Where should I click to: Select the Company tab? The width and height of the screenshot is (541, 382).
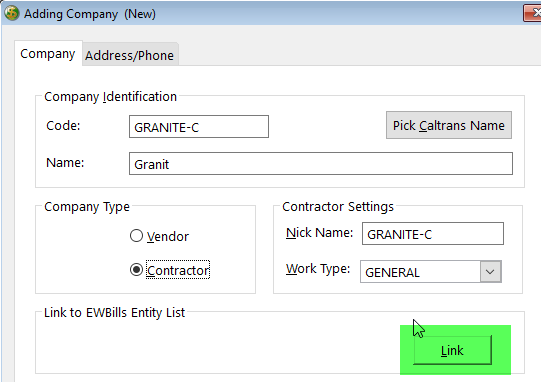[48, 53]
